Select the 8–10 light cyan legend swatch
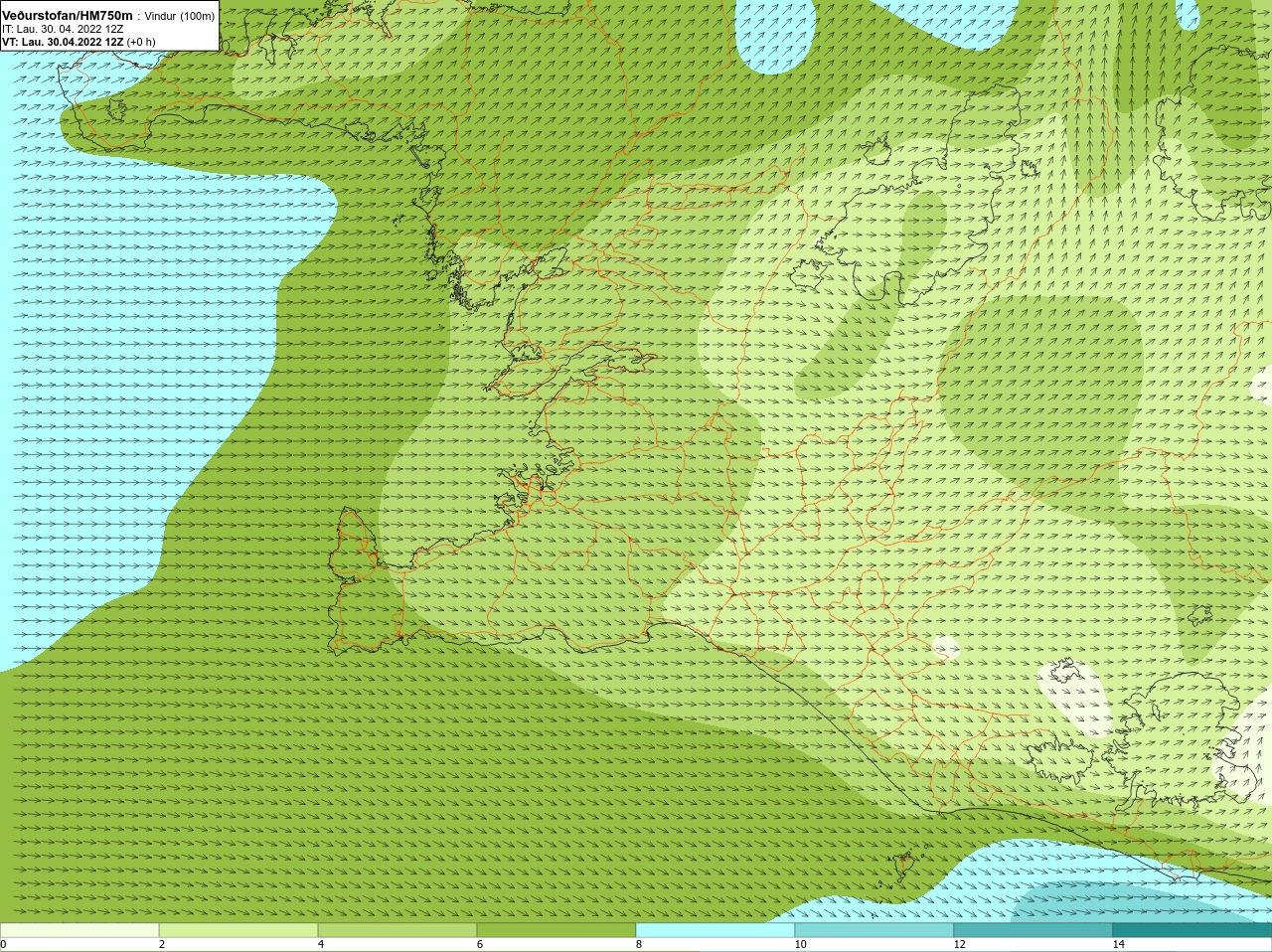 (715, 930)
